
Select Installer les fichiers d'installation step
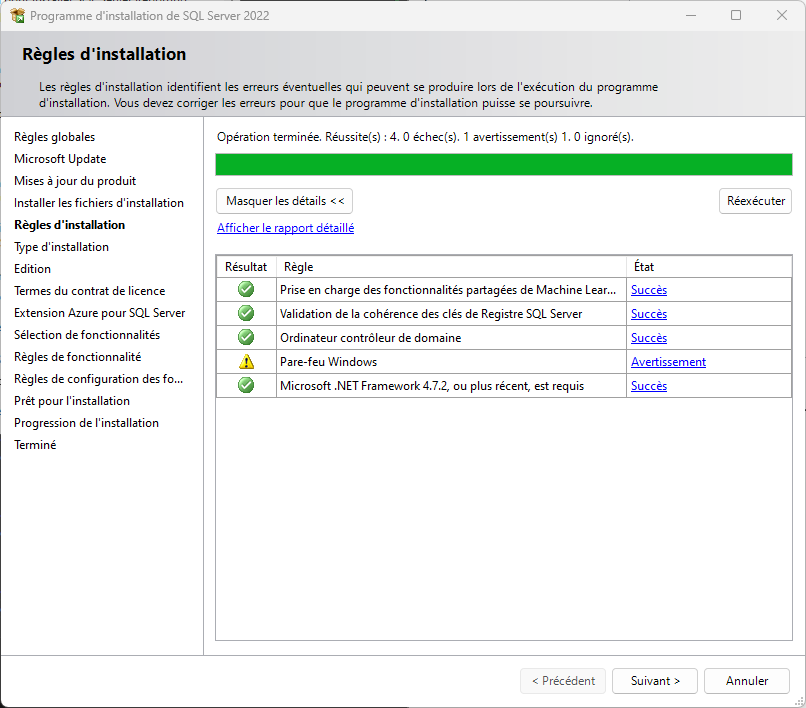tap(99, 203)
